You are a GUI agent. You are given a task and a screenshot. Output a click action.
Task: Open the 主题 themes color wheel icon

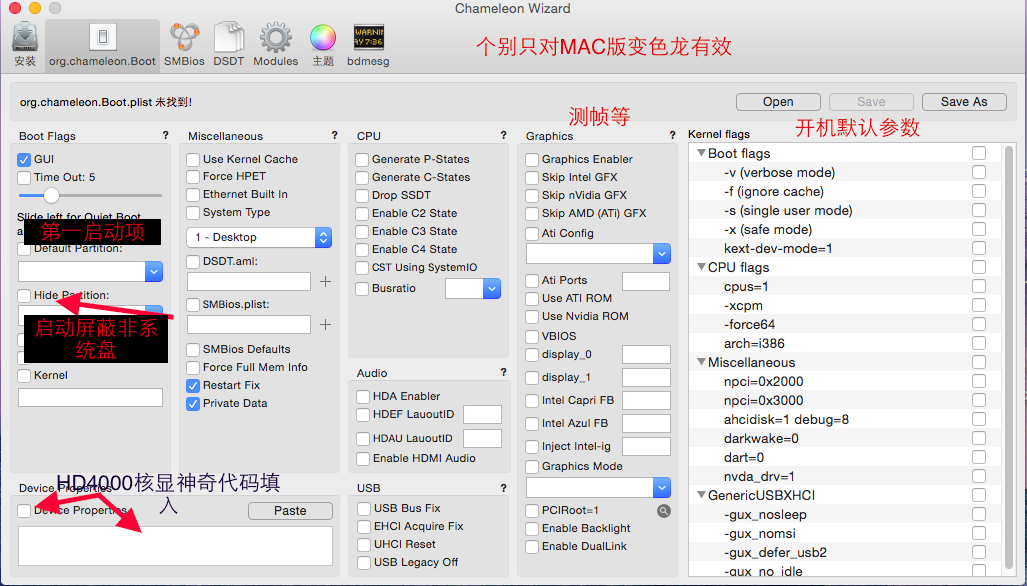click(x=323, y=45)
